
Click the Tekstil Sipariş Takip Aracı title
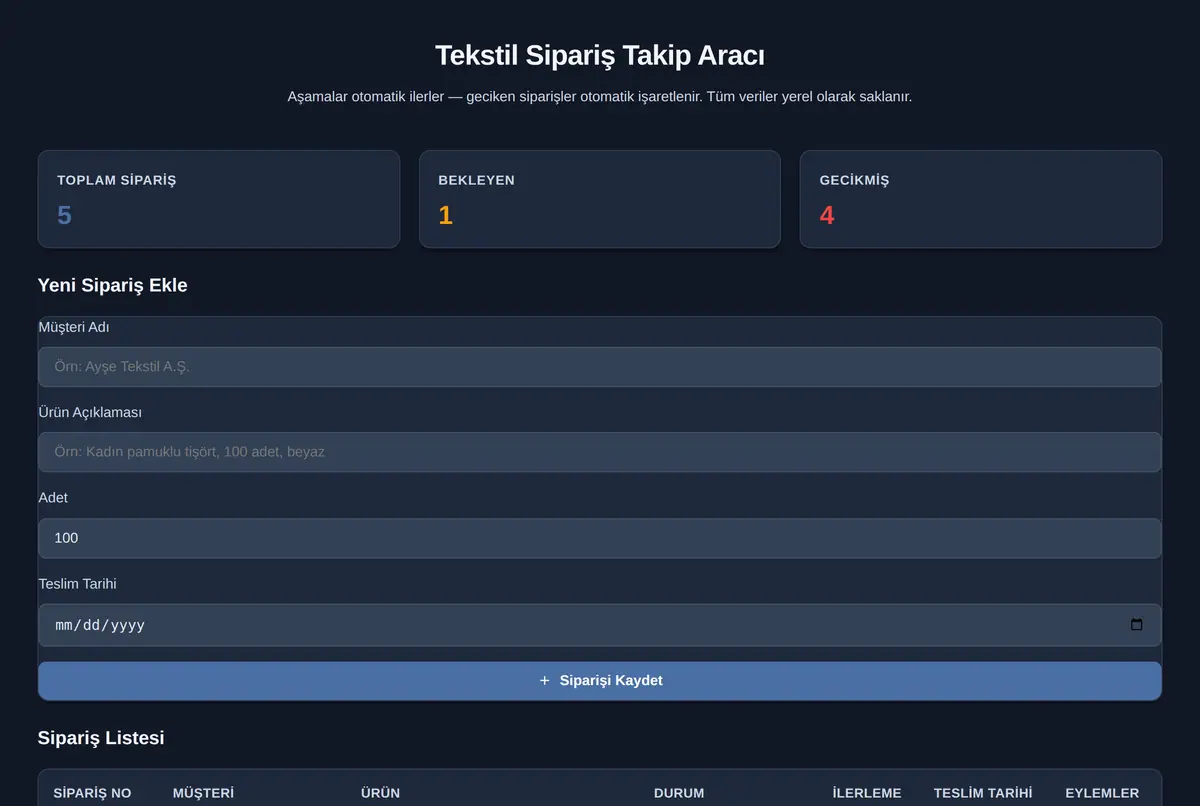(600, 55)
